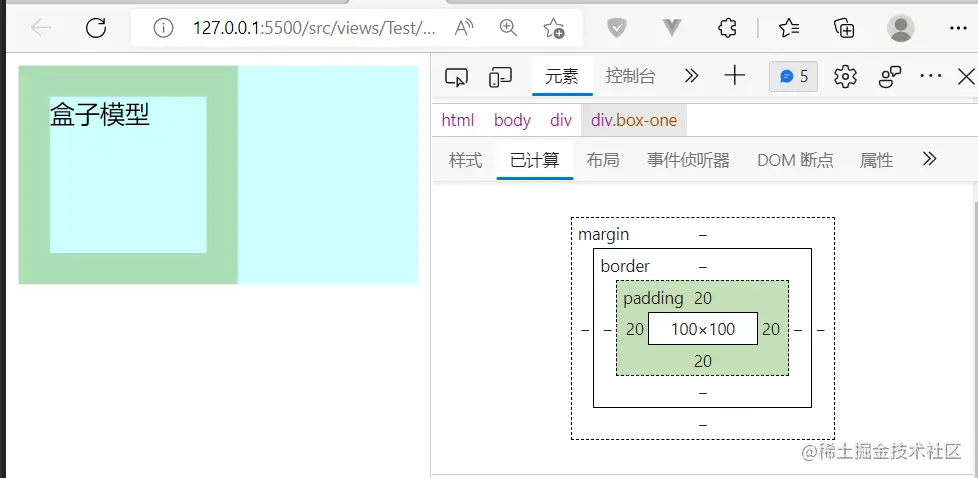Click the padding left value 20
Viewport: 978px width, 478px height.
pyautogui.click(x=635, y=329)
